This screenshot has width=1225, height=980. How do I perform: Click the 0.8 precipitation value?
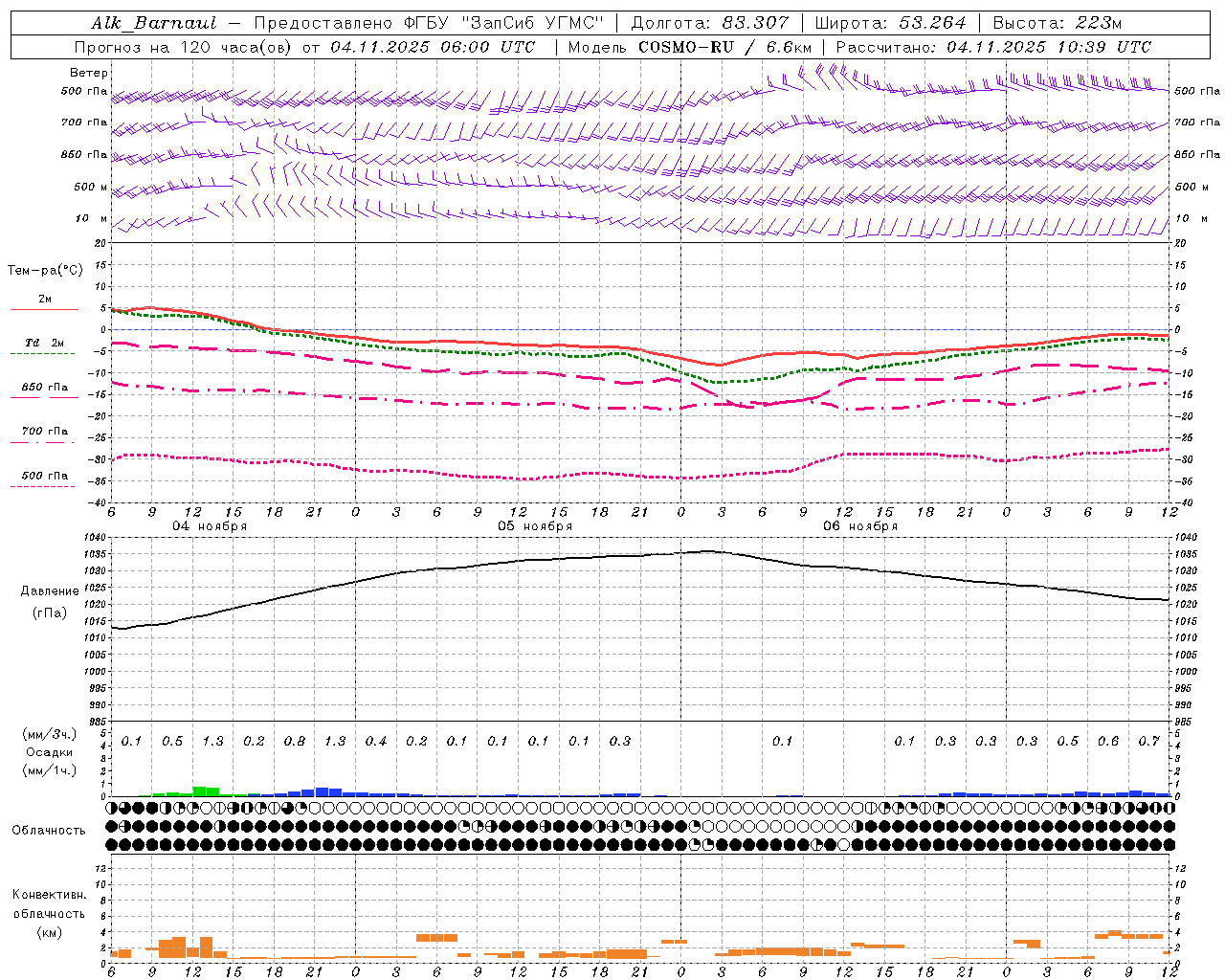295,741
